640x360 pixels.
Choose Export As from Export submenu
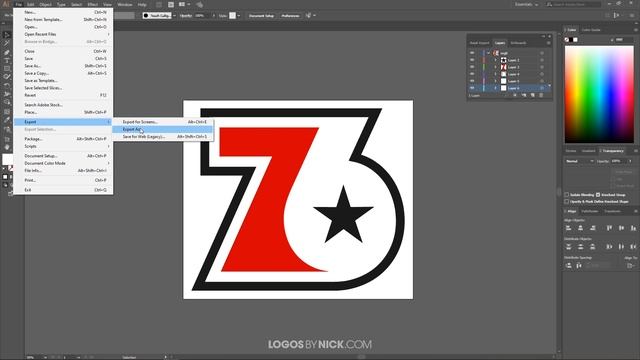[162, 129]
